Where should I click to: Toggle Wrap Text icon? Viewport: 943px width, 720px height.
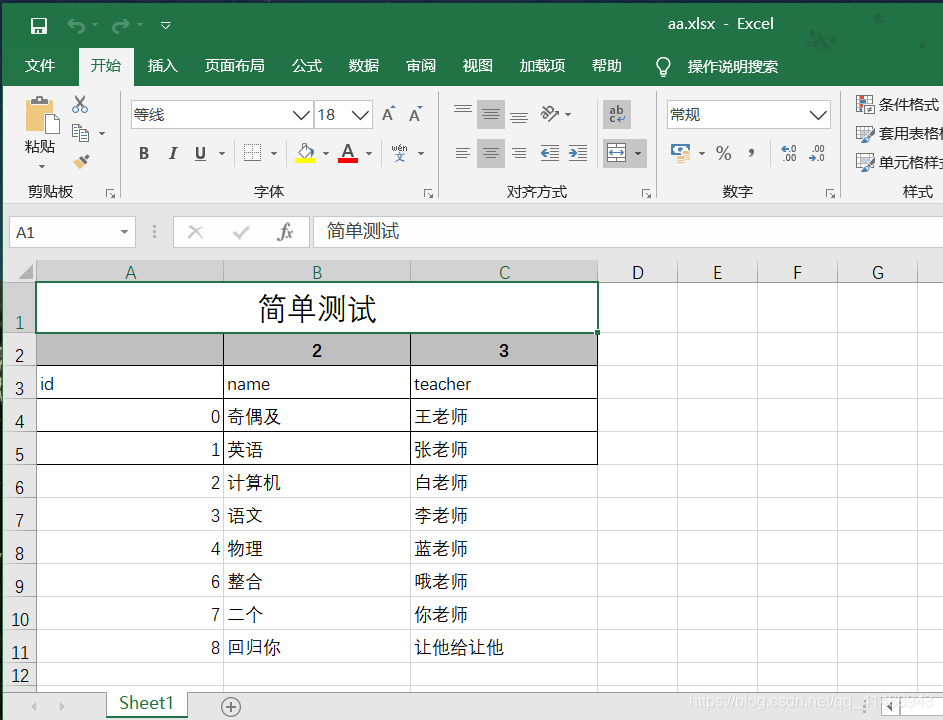pyautogui.click(x=616, y=114)
